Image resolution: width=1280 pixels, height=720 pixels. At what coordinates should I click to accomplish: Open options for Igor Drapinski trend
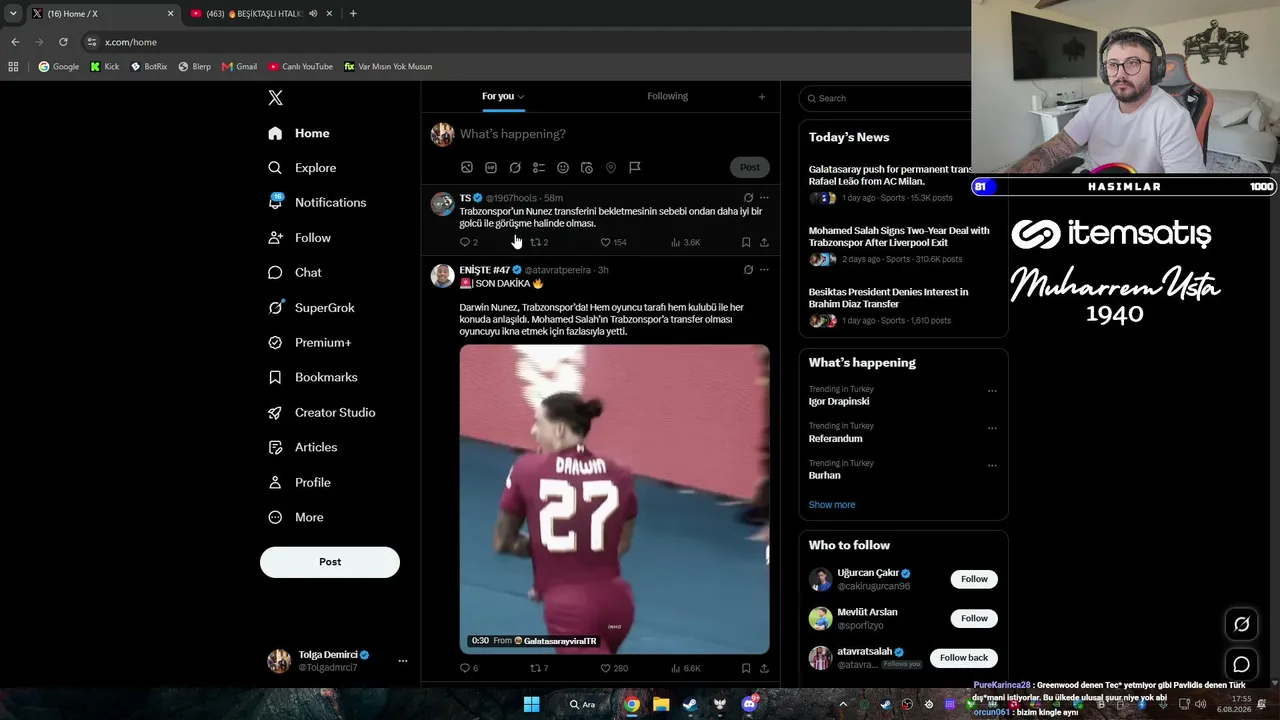tap(992, 391)
